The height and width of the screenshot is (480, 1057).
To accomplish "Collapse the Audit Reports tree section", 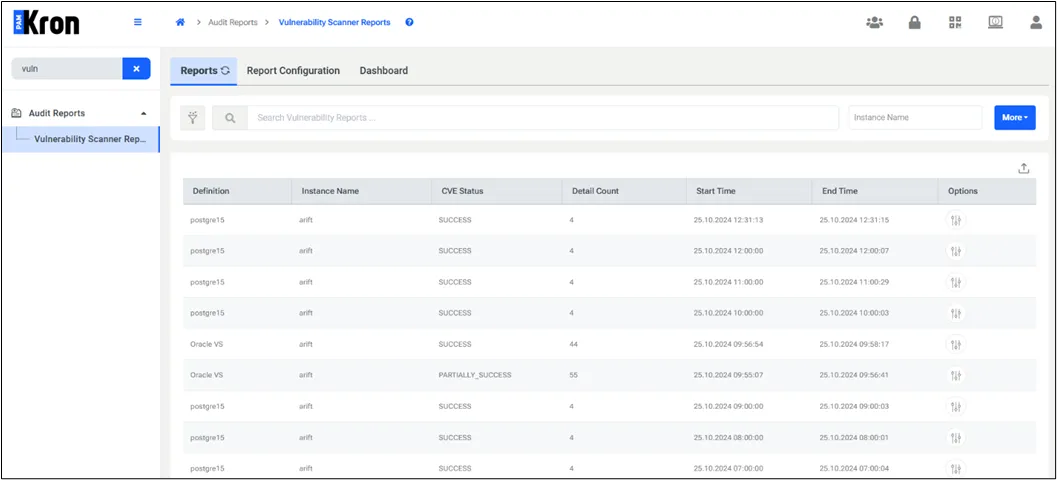I will [144, 113].
